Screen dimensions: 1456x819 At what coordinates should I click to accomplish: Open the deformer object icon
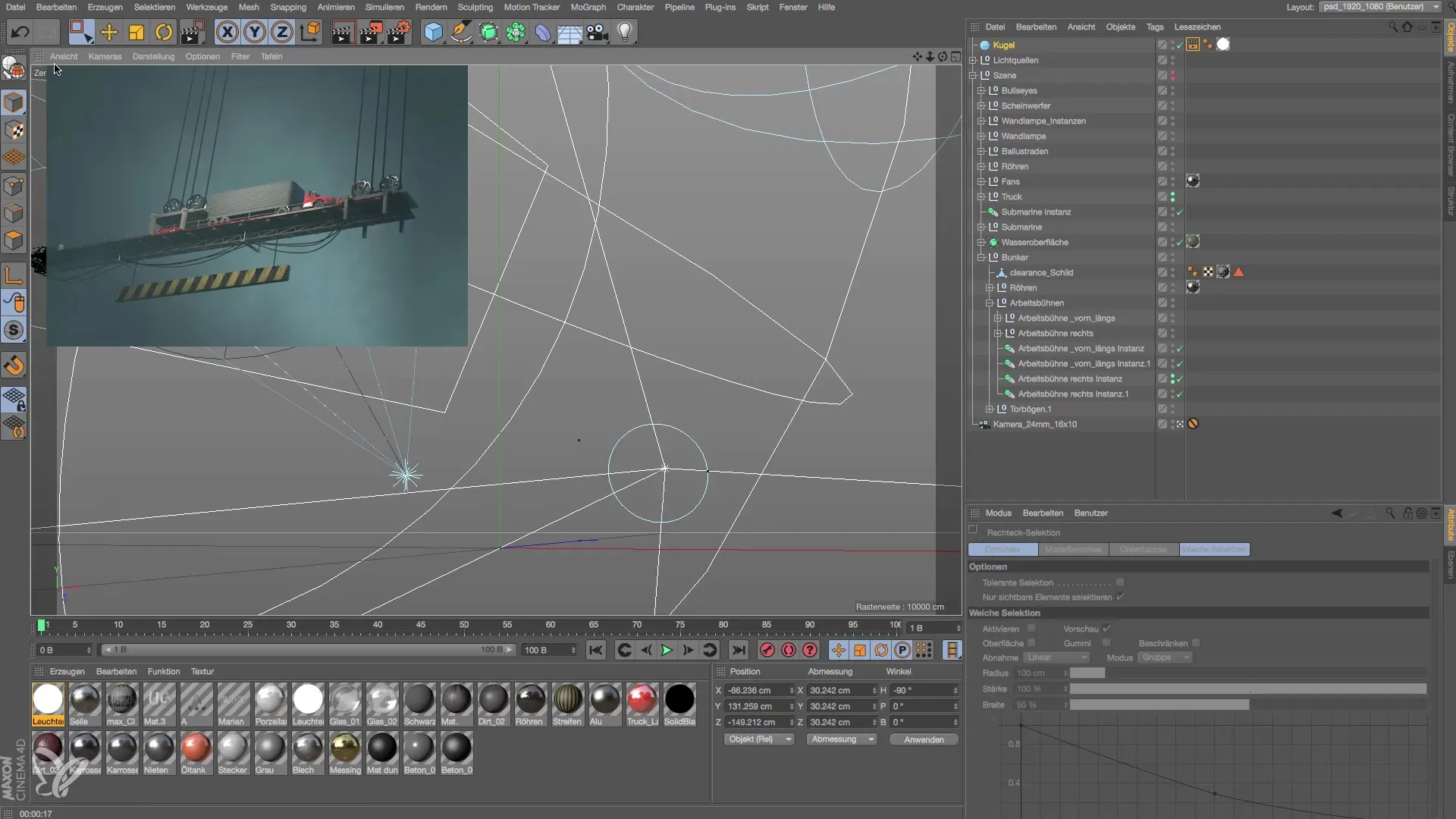543,32
